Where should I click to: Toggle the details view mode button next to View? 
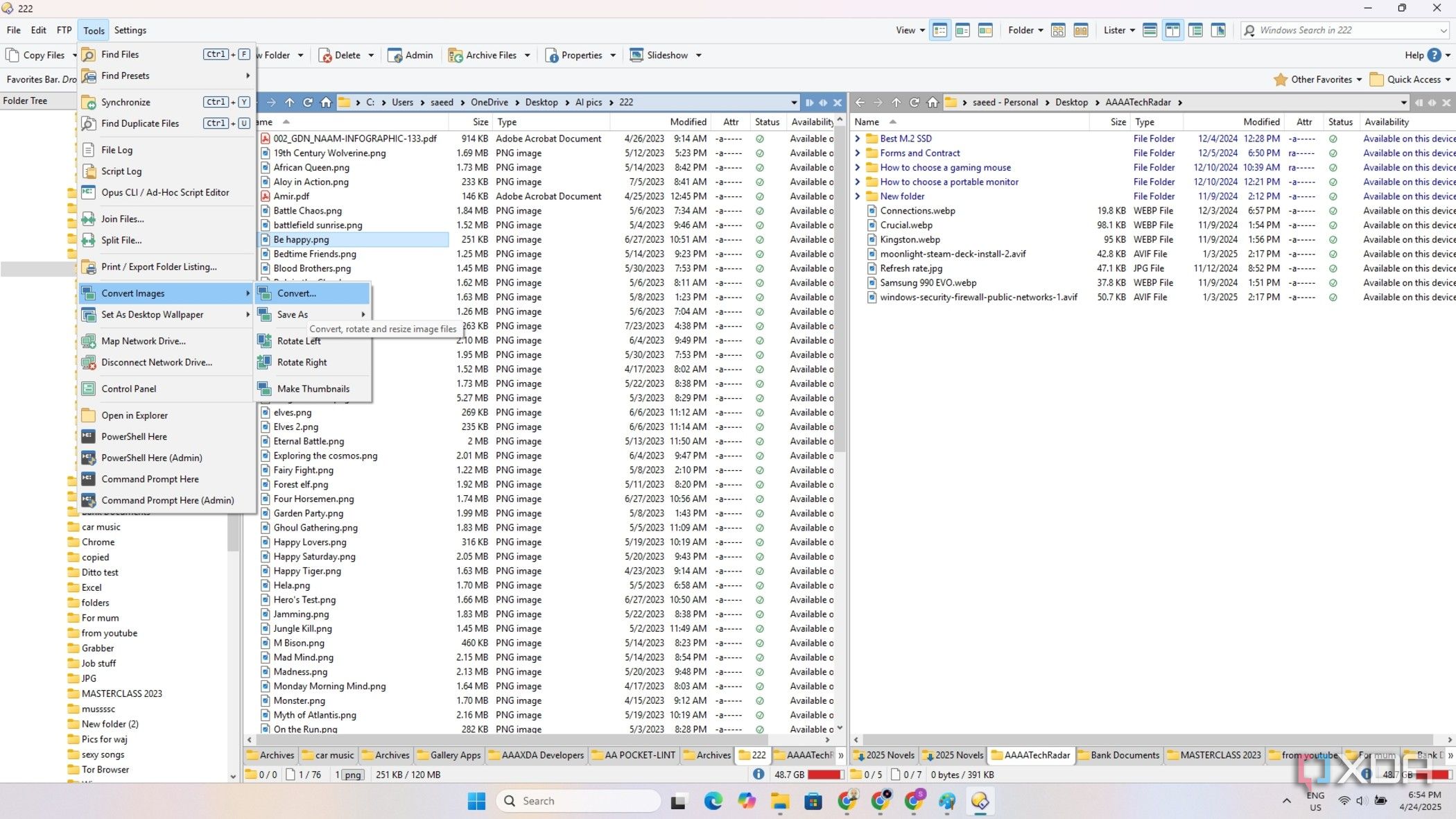click(x=940, y=31)
